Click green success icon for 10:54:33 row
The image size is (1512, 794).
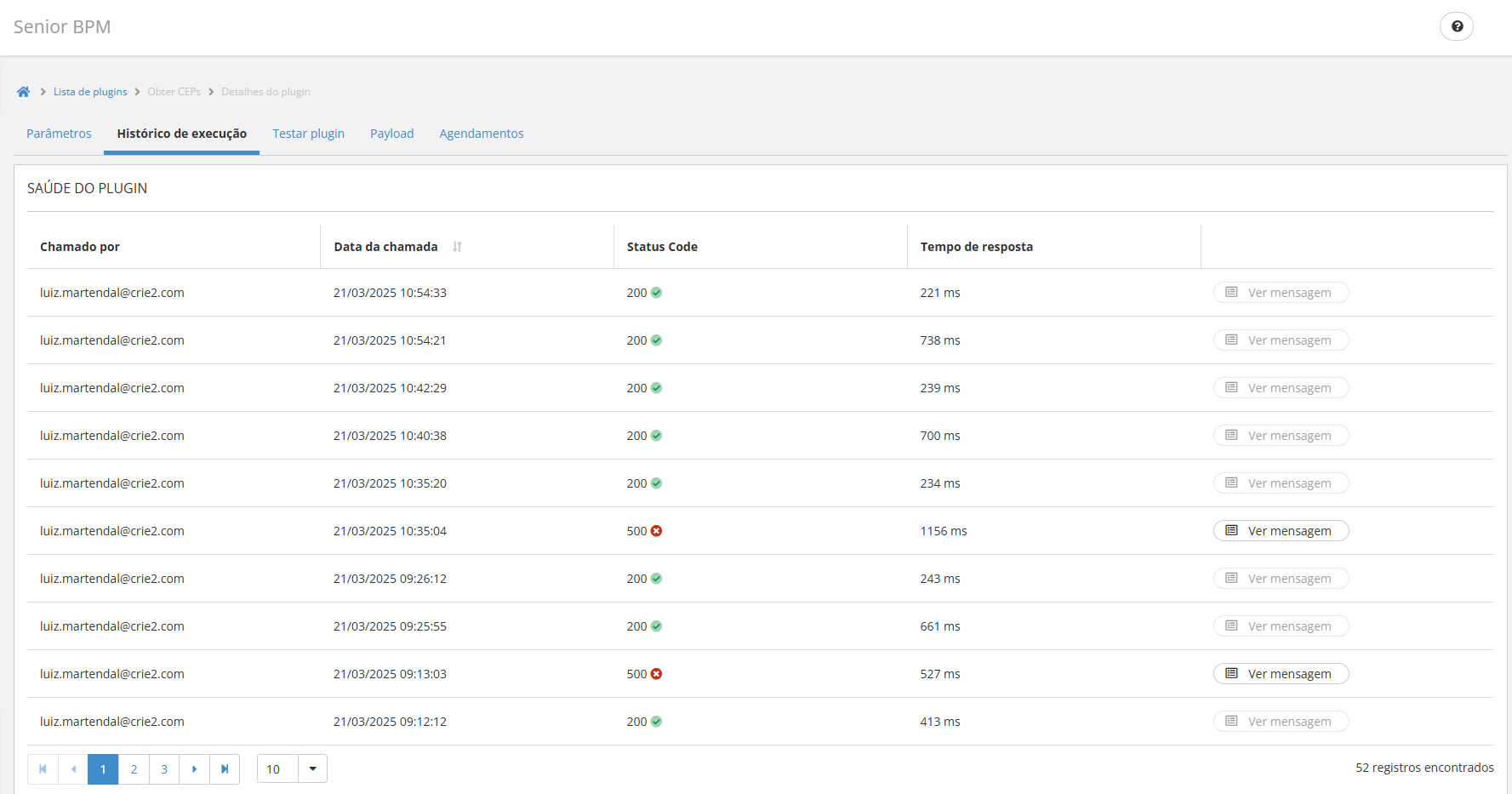point(656,293)
